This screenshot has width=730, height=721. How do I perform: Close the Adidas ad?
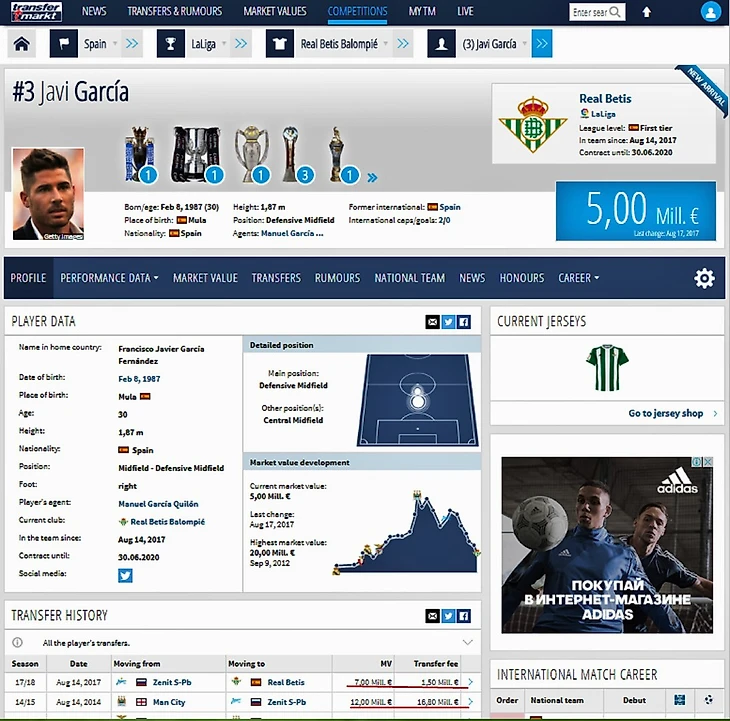tap(708, 462)
